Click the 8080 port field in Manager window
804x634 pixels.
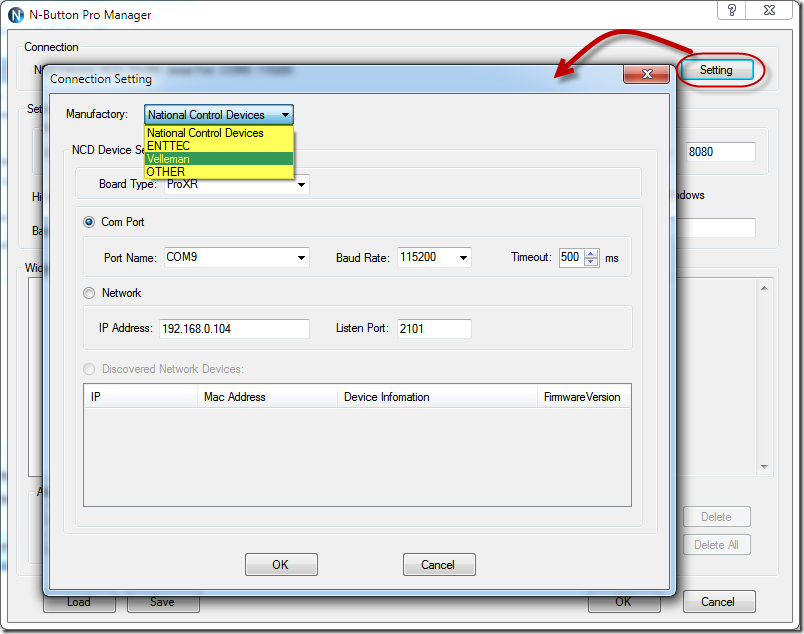720,152
